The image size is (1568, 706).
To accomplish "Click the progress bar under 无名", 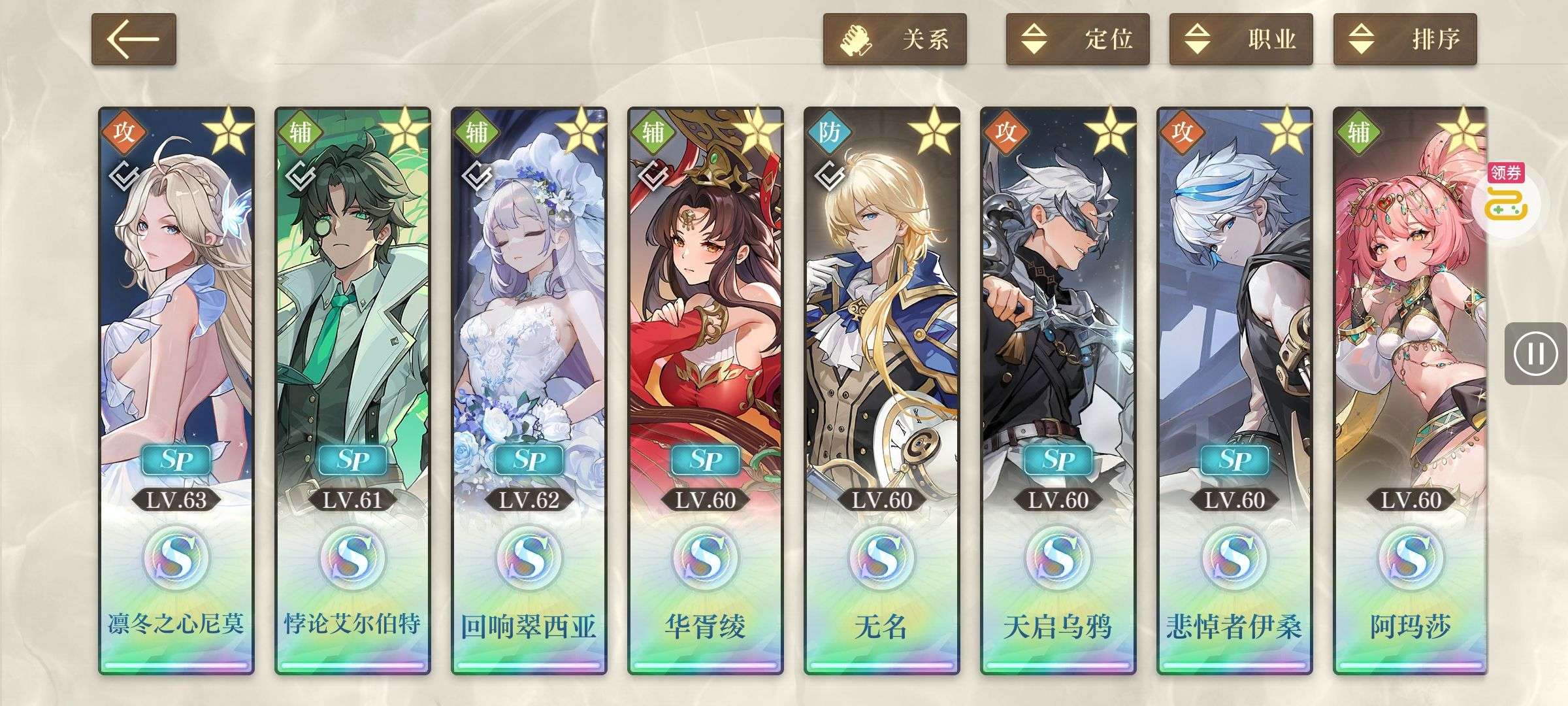I will [882, 666].
